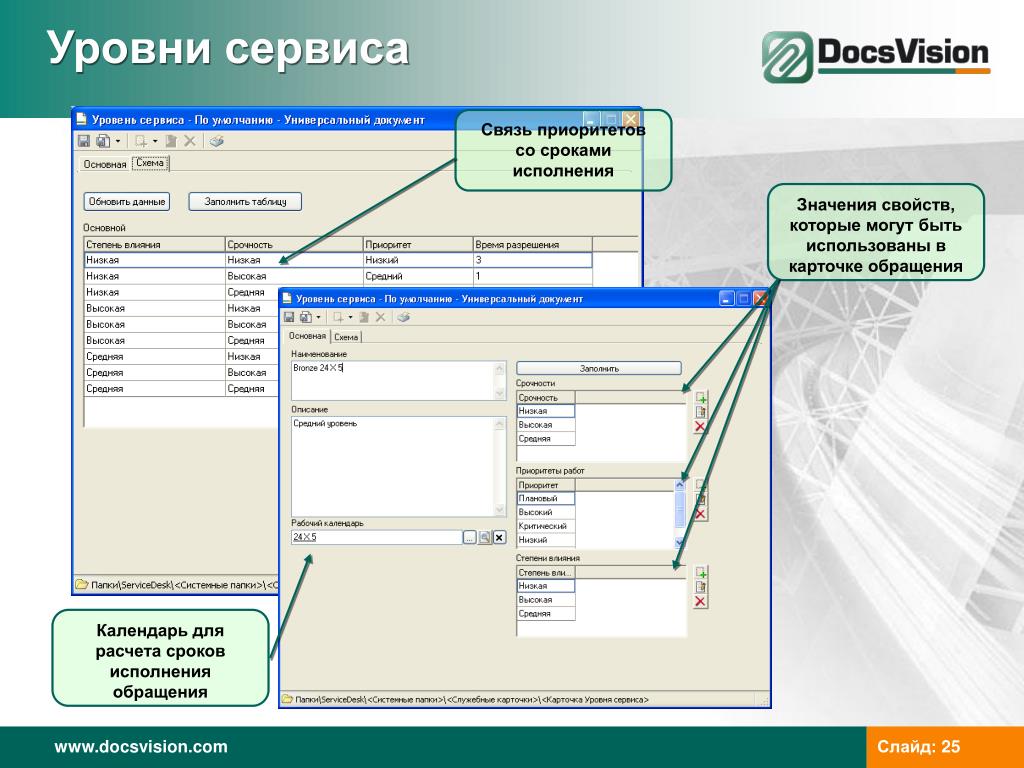
Task: Select Плановый priority row
Action: pyautogui.click(x=546, y=499)
